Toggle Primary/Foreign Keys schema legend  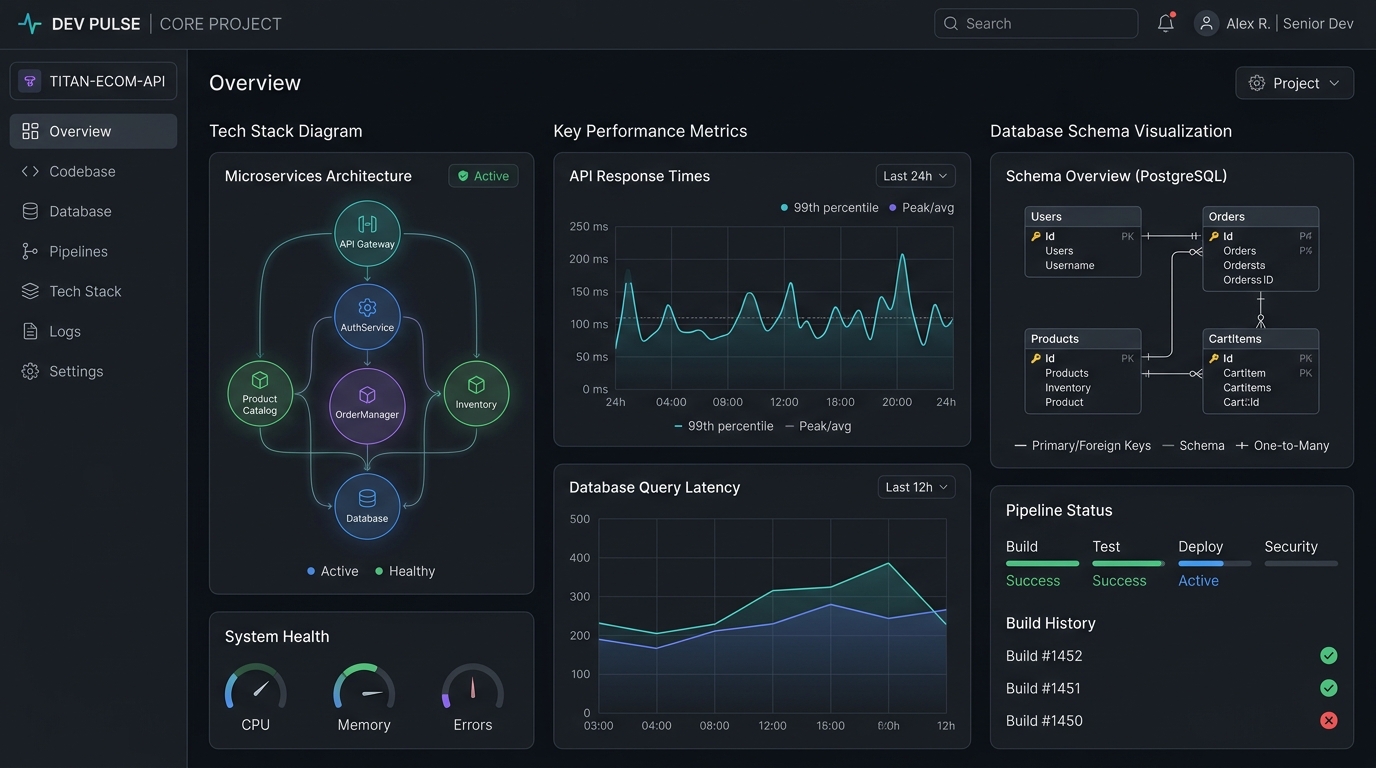click(1083, 446)
